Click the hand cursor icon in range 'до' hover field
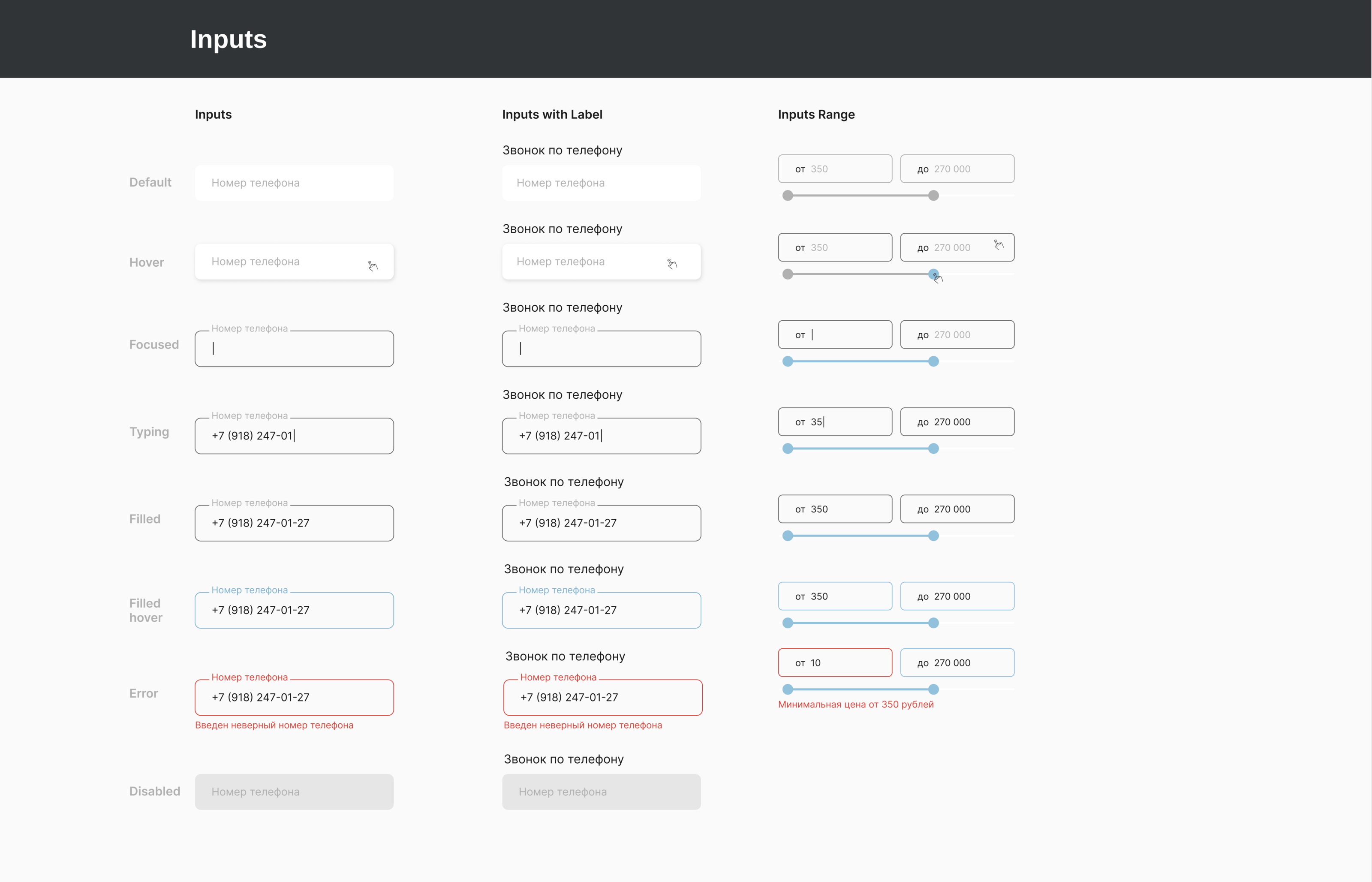1372x882 pixels. tap(999, 244)
